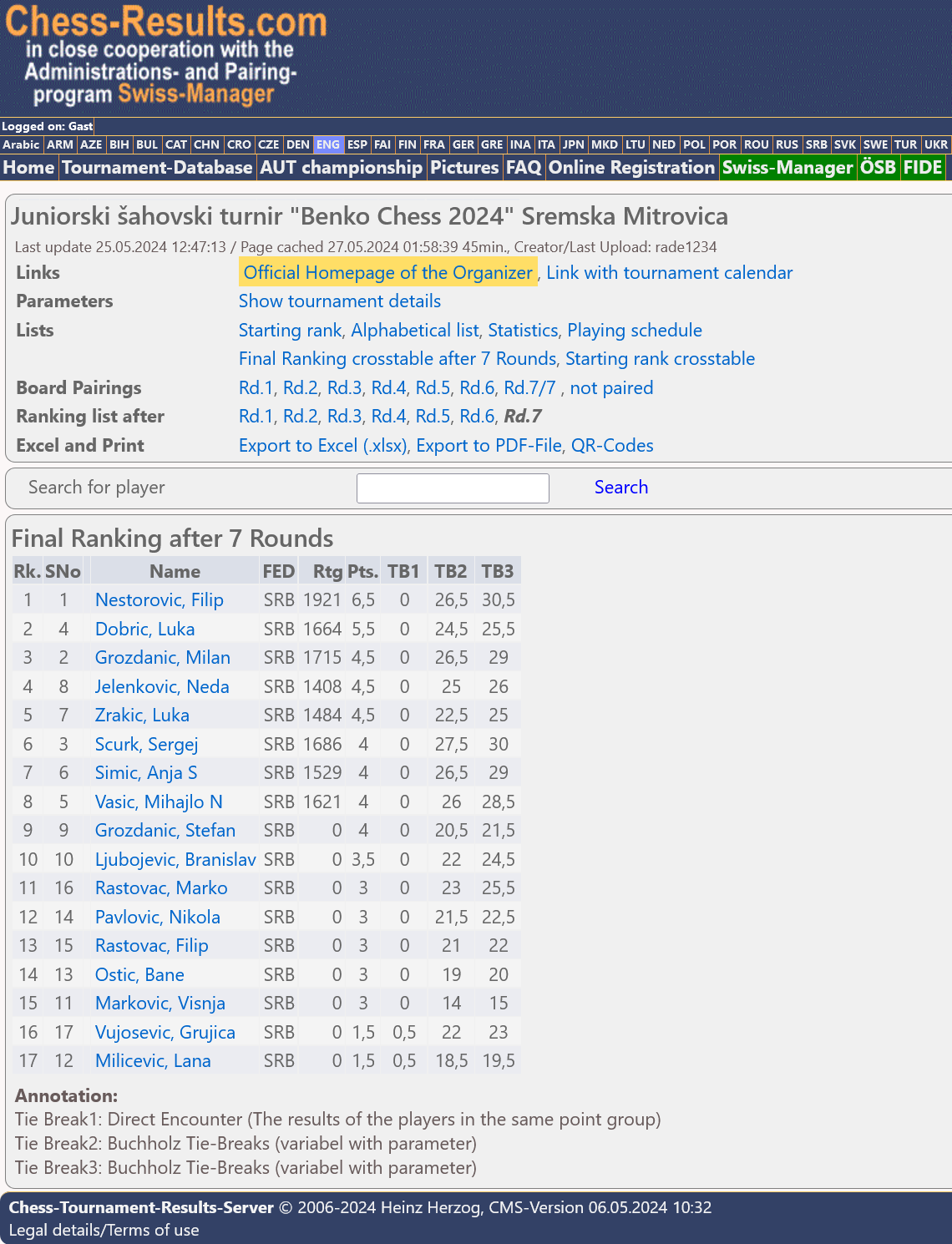The image size is (952, 1244).
Task: Open player Zrakic, Luka
Action: pyautogui.click(x=142, y=715)
